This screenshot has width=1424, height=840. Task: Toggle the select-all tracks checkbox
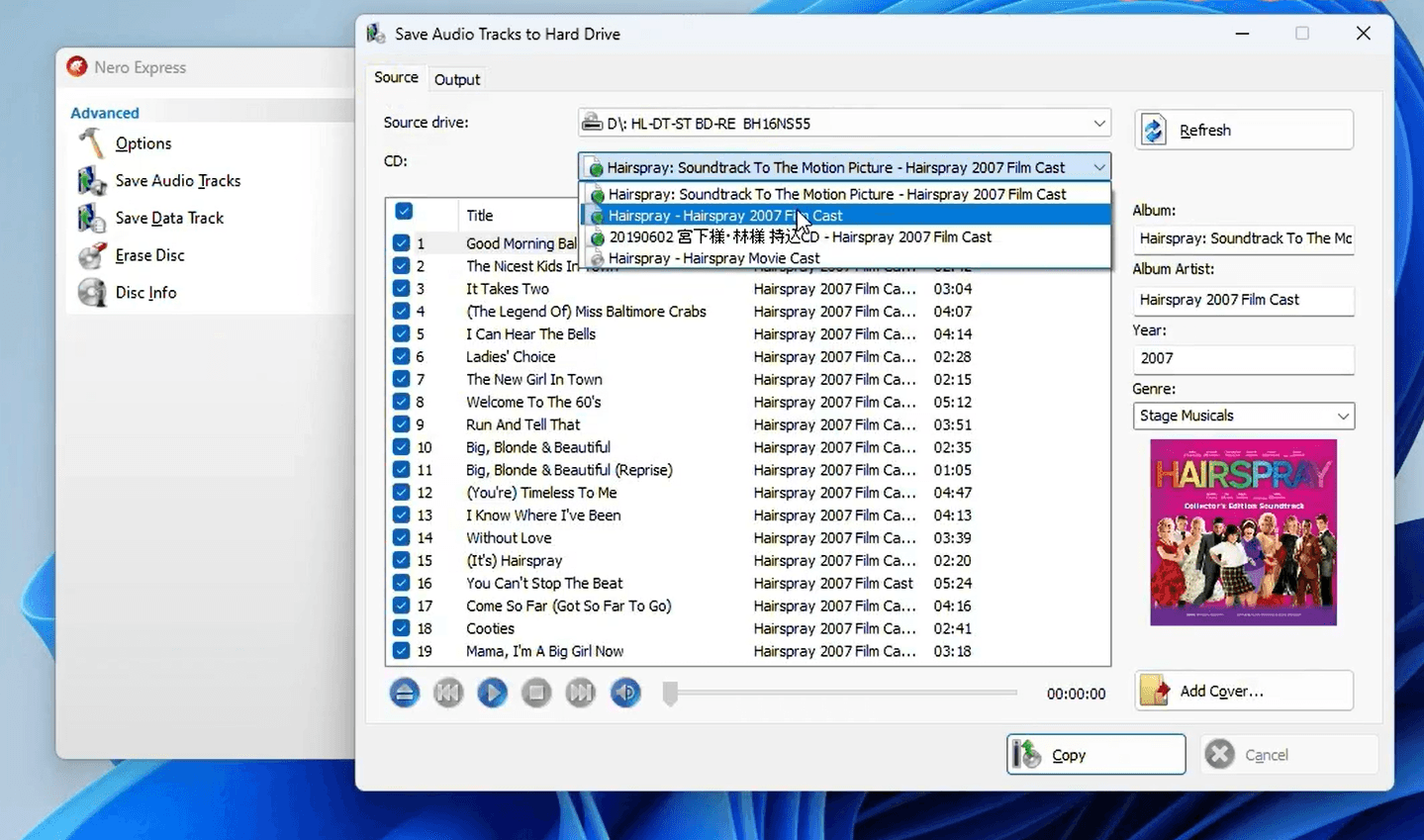[404, 211]
